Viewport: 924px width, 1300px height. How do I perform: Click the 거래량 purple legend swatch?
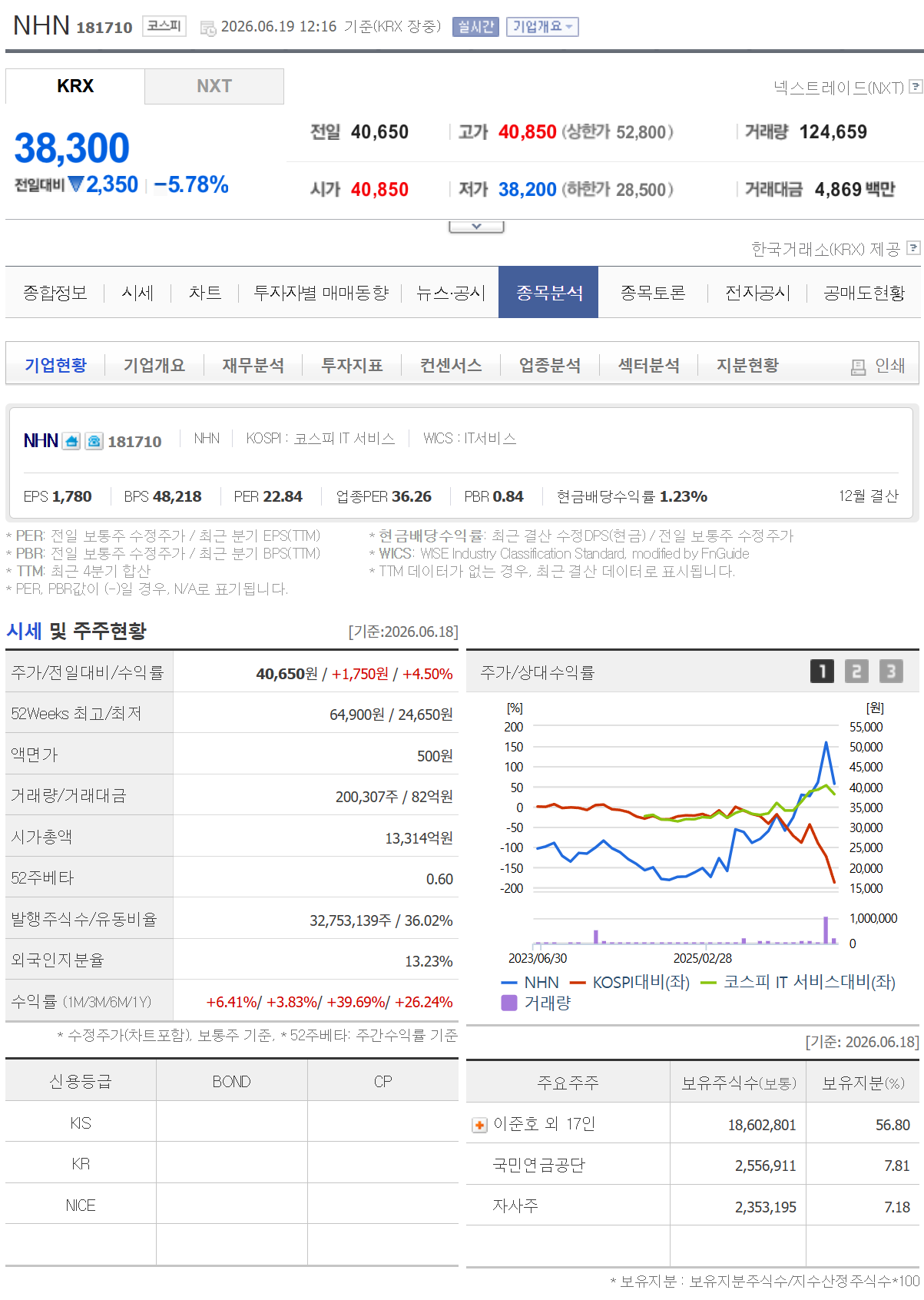508,1003
